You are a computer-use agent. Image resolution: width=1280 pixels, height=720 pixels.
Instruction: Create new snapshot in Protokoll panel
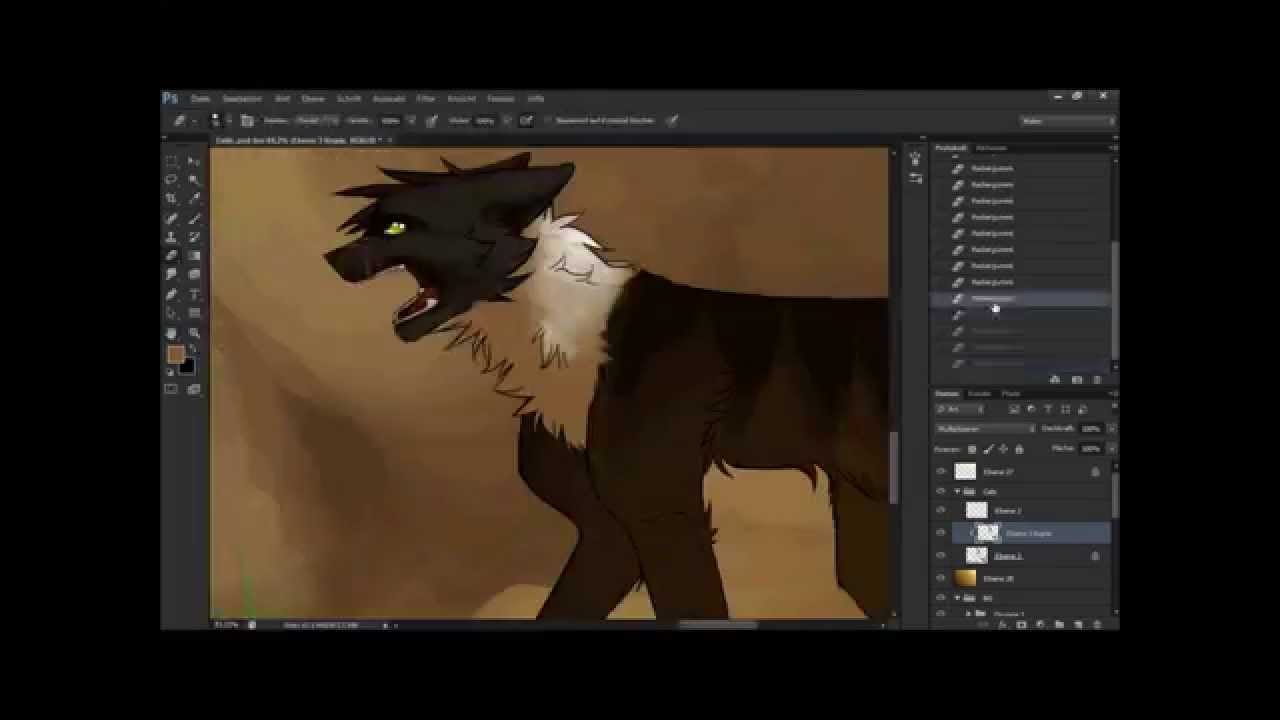(1077, 380)
